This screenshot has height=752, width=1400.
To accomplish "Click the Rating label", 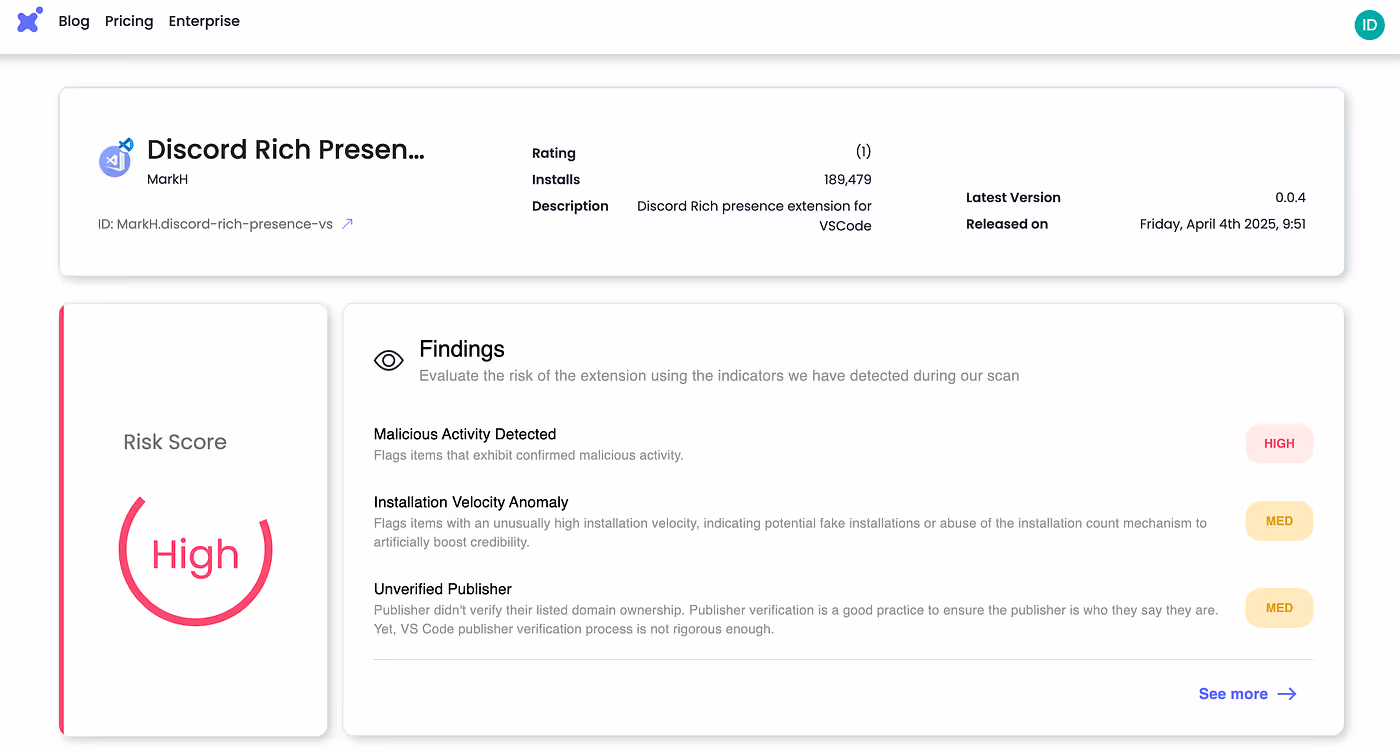I will [554, 154].
